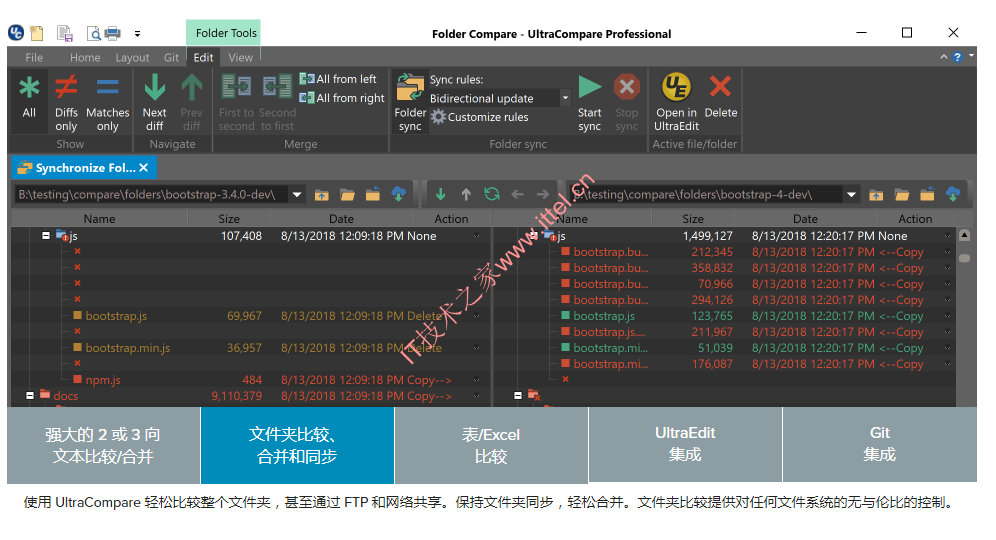Open Sync rules dropdown Bidirectional update
Image resolution: width=996 pixels, height=540 pixels.
tap(499, 98)
